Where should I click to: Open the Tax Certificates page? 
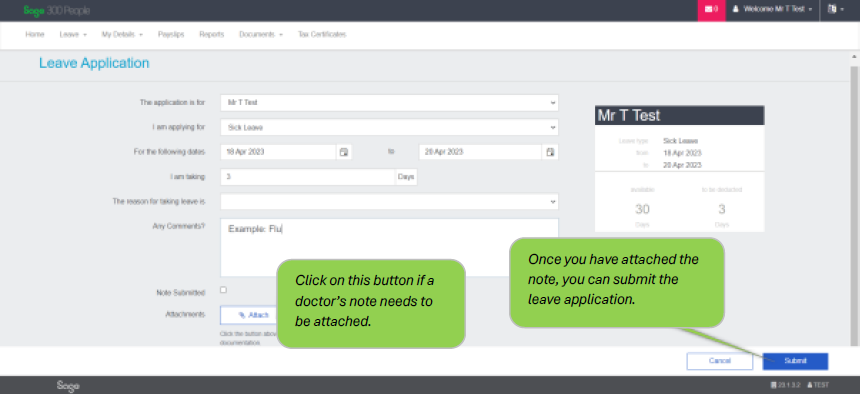pyautogui.click(x=322, y=35)
